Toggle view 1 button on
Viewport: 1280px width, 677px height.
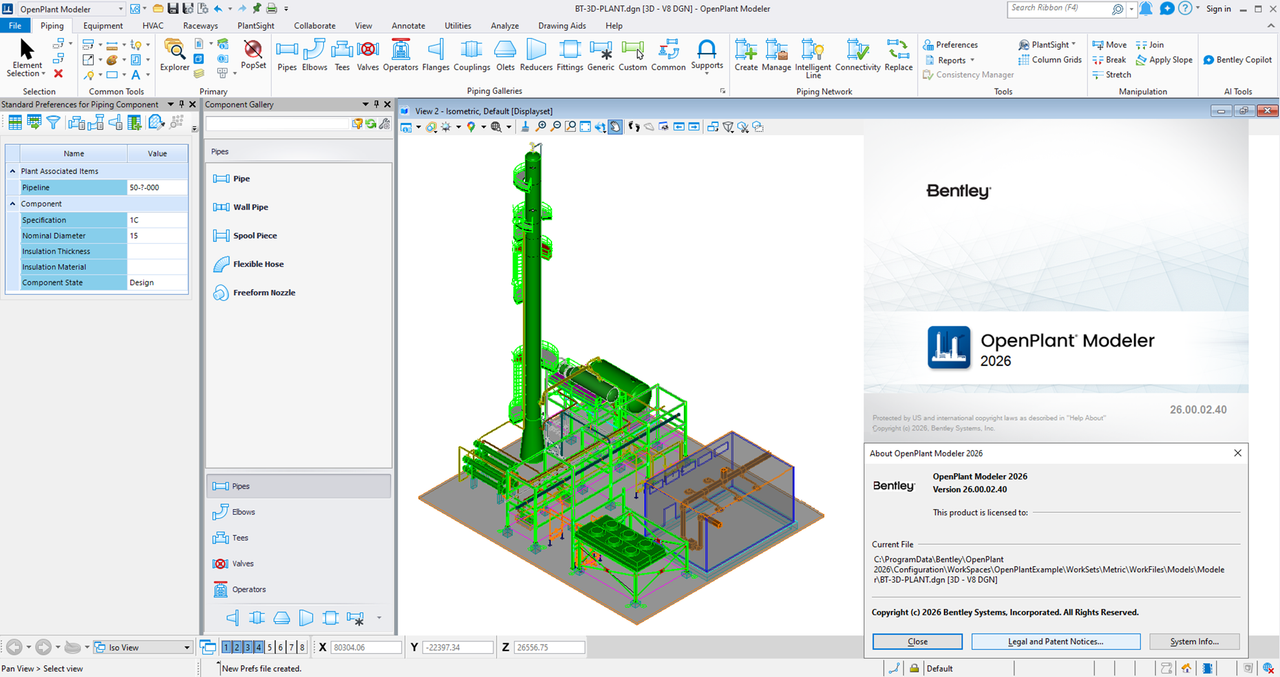pos(227,647)
